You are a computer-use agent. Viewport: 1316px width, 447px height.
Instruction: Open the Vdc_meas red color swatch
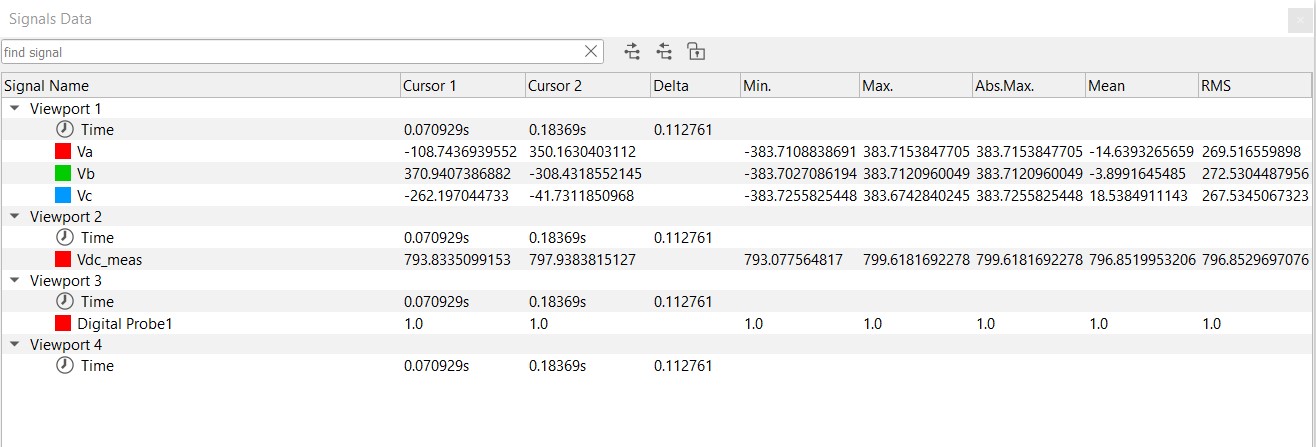(x=63, y=260)
